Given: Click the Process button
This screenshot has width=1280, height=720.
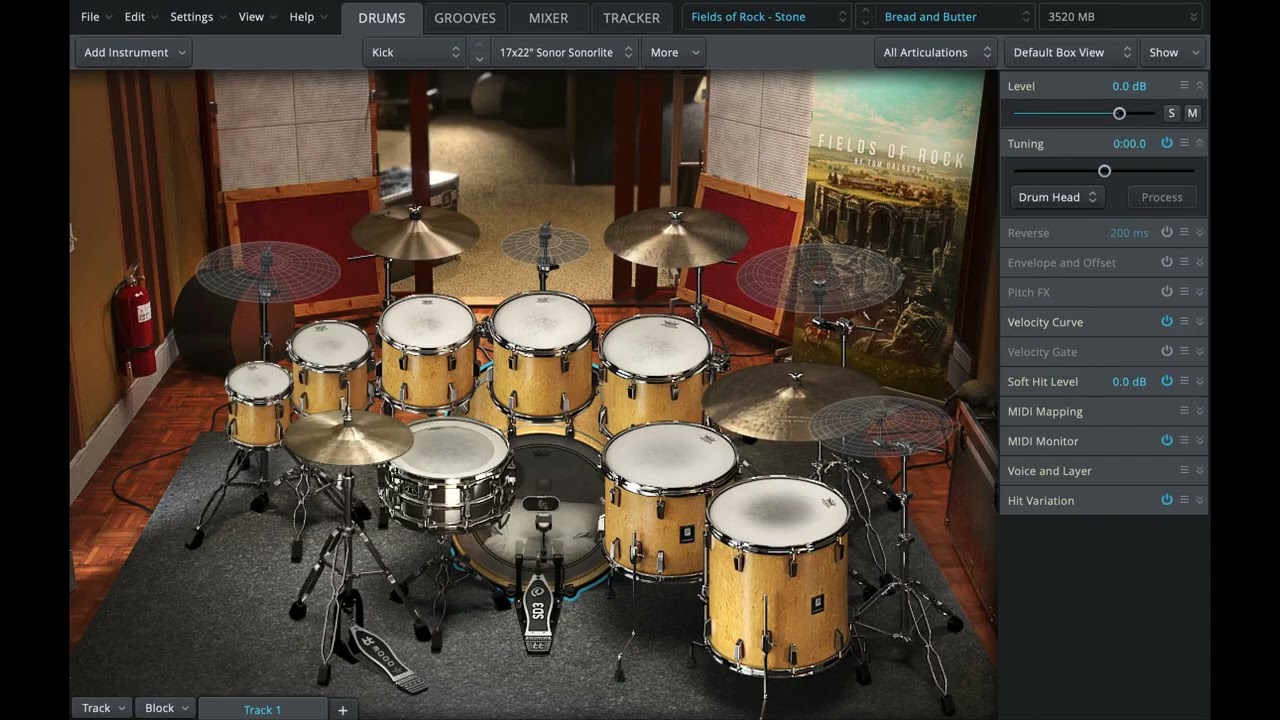Looking at the screenshot, I should [1162, 197].
